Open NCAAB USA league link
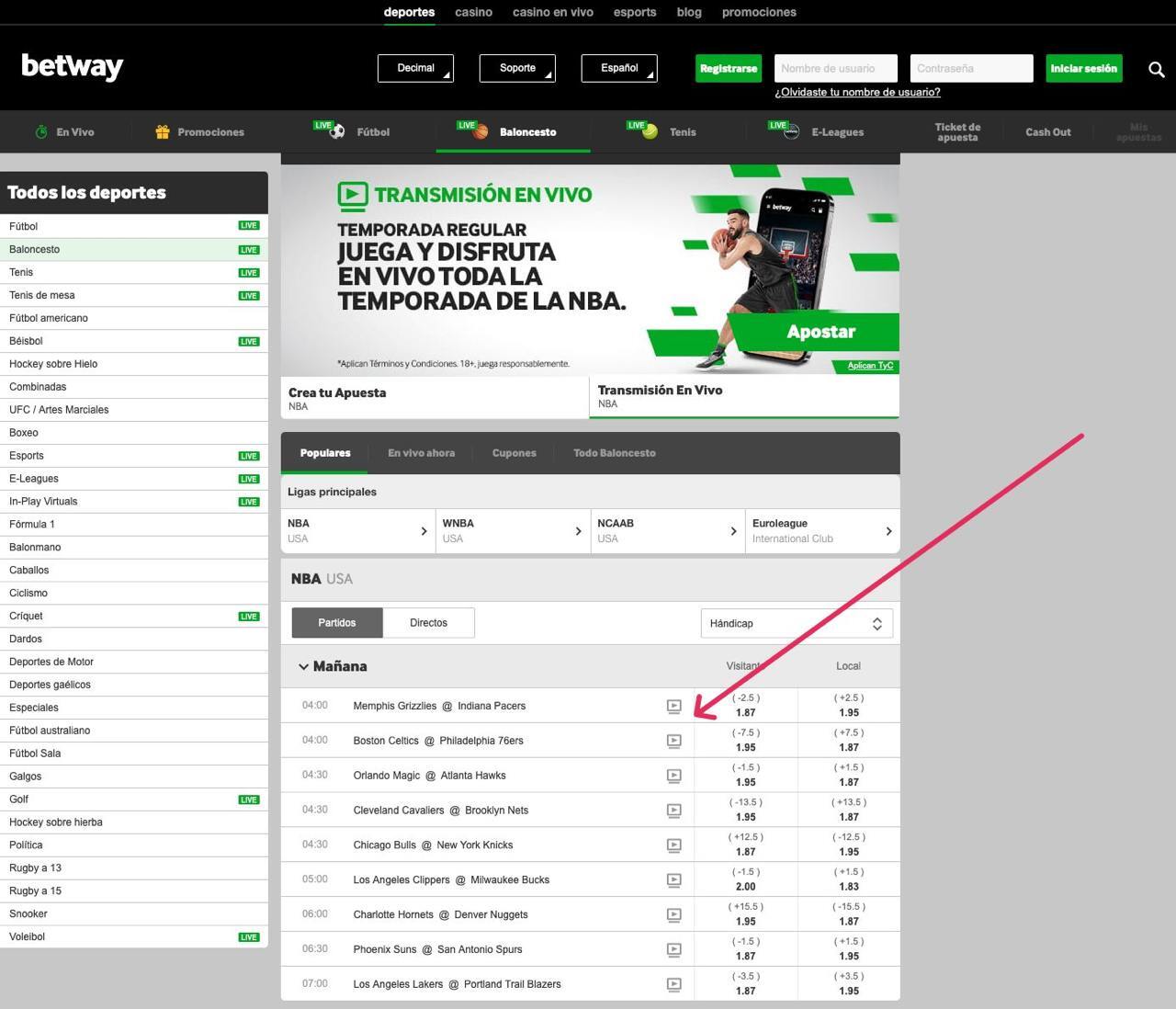1176x1009 pixels. [668, 531]
